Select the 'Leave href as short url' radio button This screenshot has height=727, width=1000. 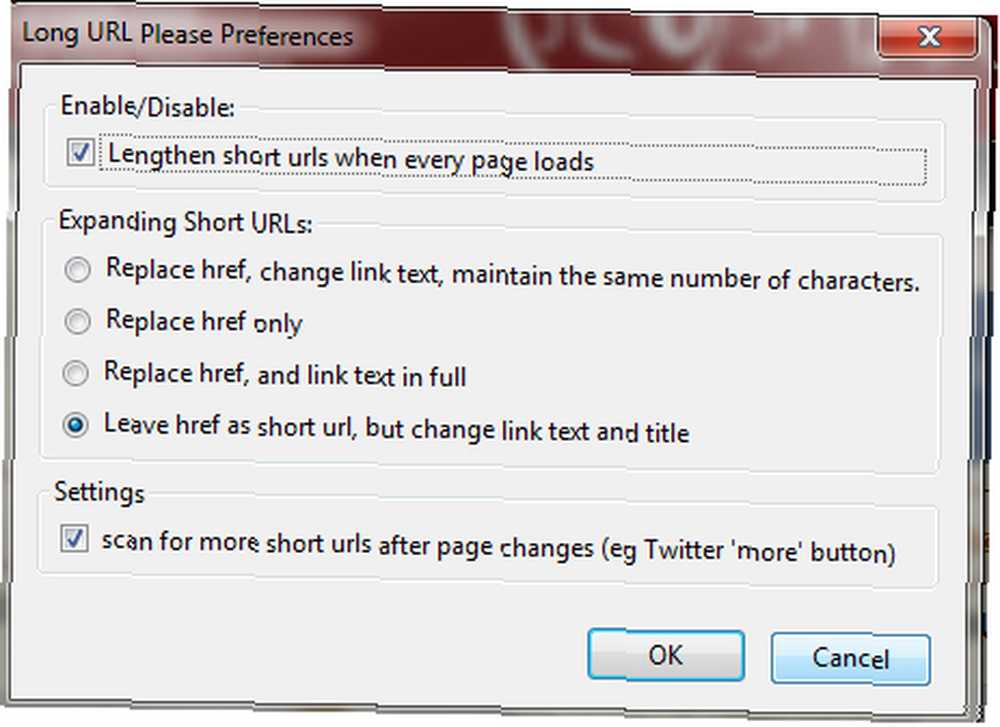tap(75, 425)
